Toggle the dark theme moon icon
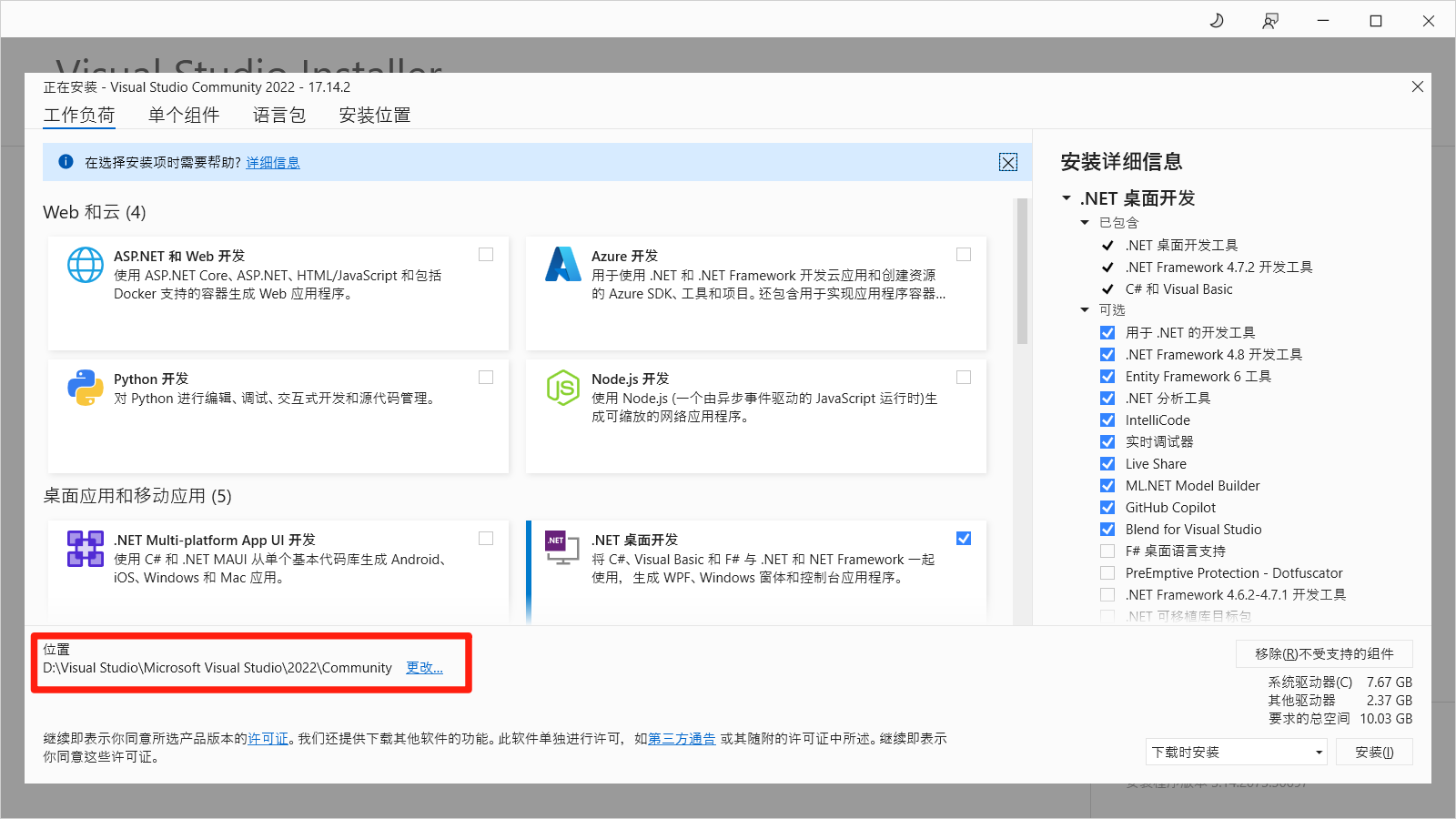Screen dimensions: 1456x819 [1217, 21]
